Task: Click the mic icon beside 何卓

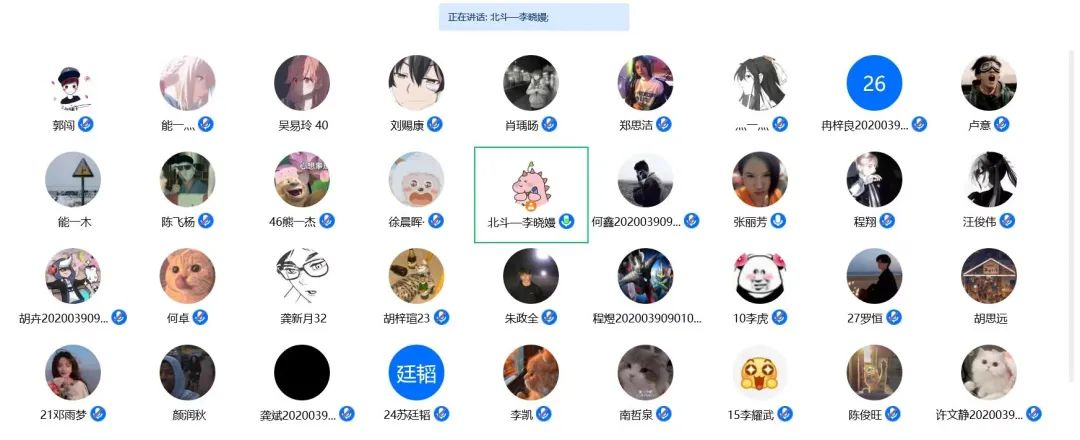Action: tap(200, 317)
